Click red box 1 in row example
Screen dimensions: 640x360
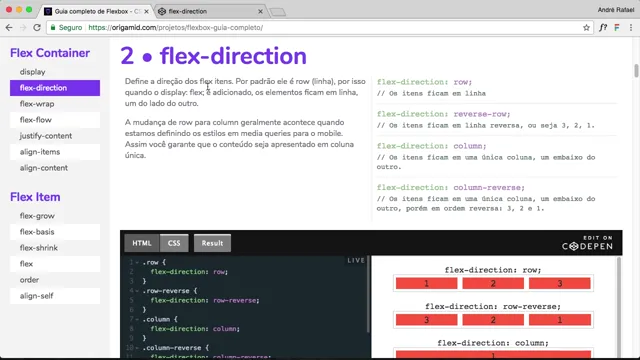click(x=427, y=283)
